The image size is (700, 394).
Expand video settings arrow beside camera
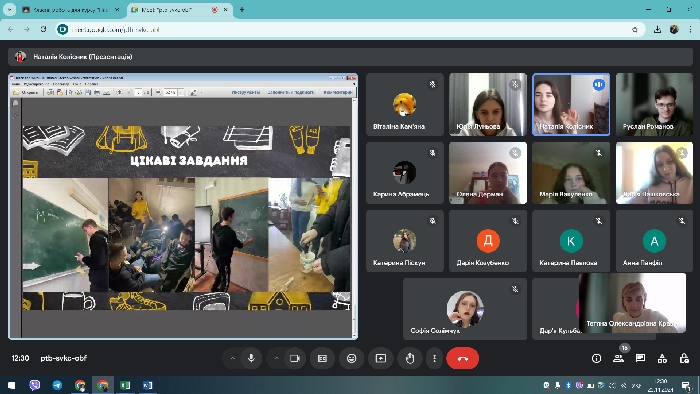point(276,358)
